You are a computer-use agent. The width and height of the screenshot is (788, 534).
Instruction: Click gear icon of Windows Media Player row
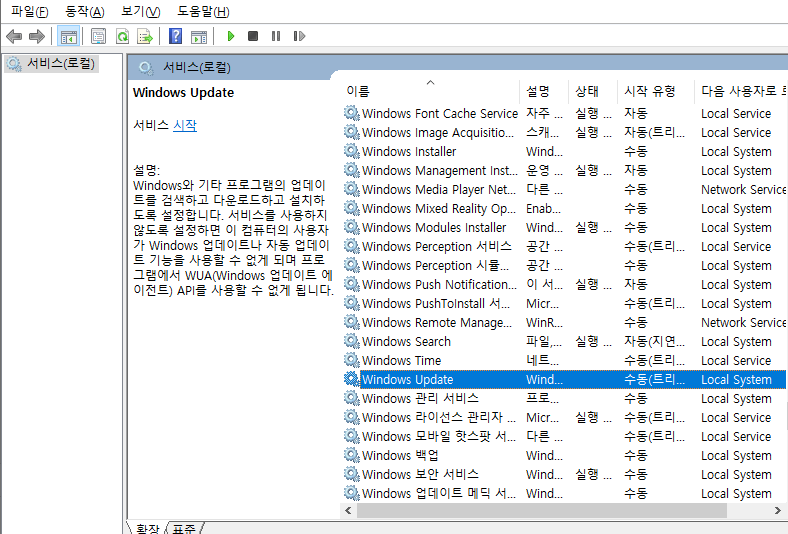352,189
